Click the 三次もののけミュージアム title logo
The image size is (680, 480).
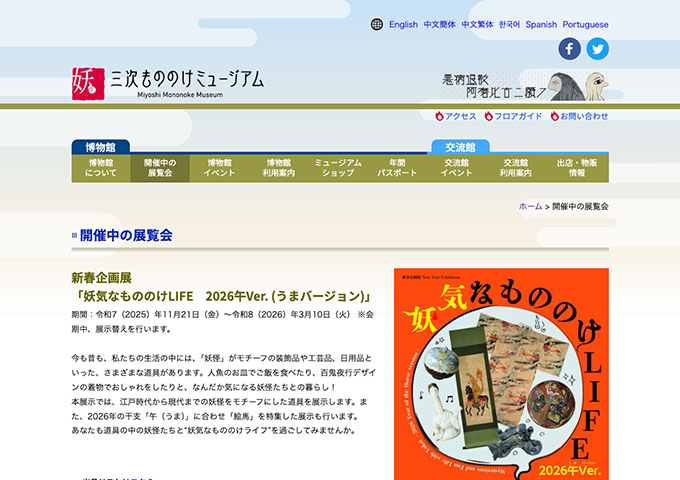187,83
